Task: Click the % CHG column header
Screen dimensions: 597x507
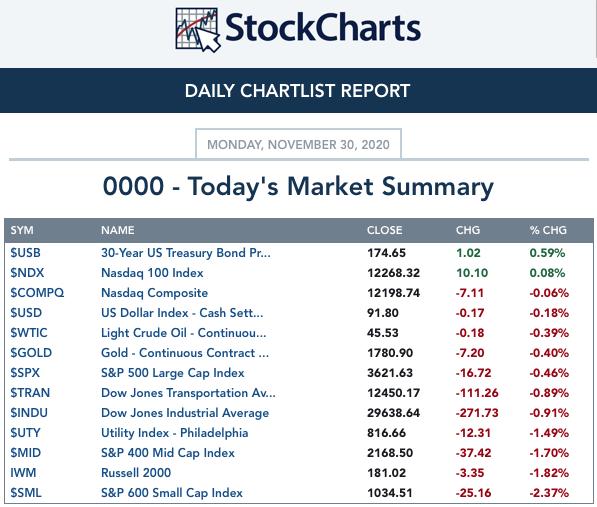Action: 548,230
